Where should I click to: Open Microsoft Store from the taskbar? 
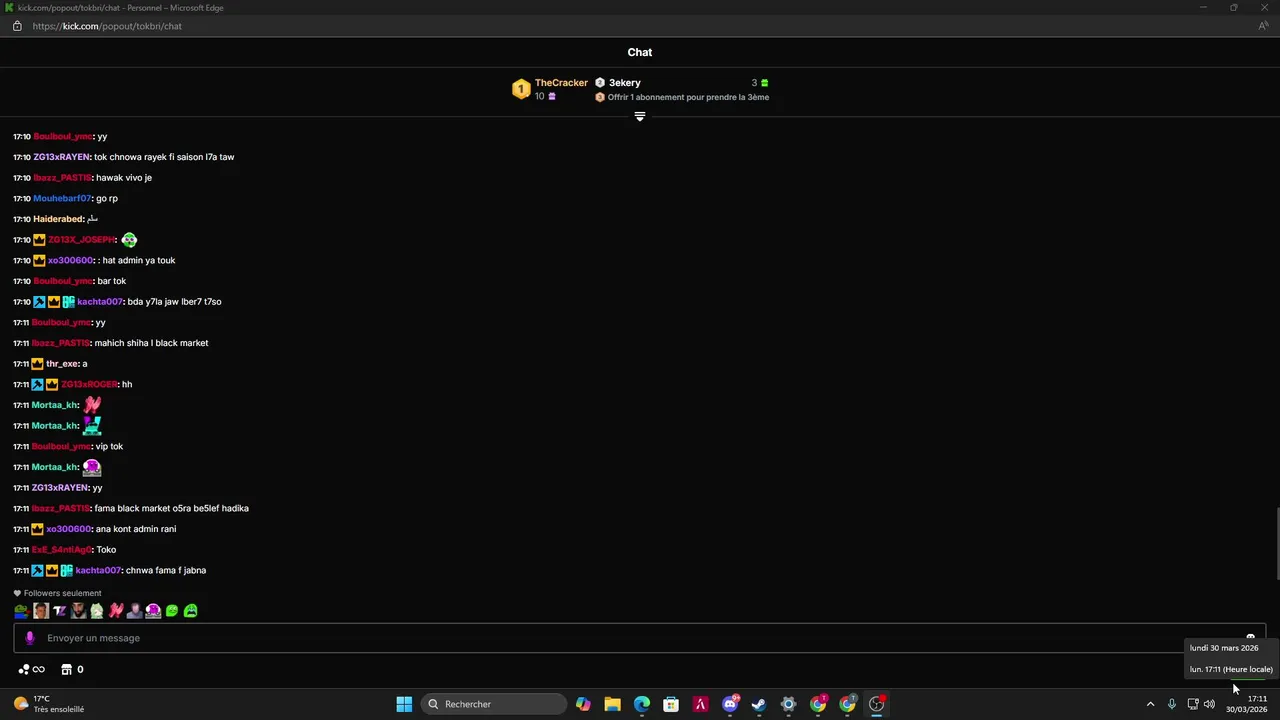pos(671,704)
